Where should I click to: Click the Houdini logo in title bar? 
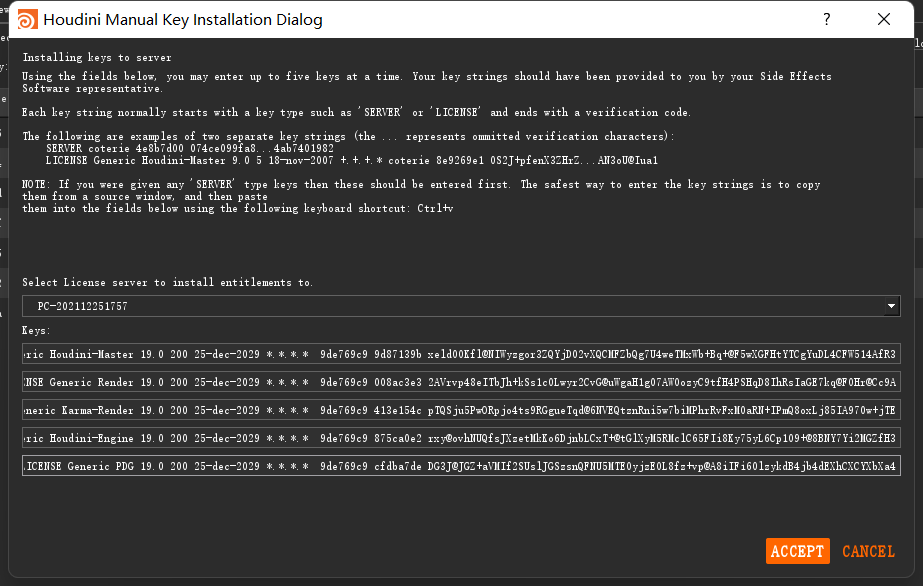[x=28, y=20]
